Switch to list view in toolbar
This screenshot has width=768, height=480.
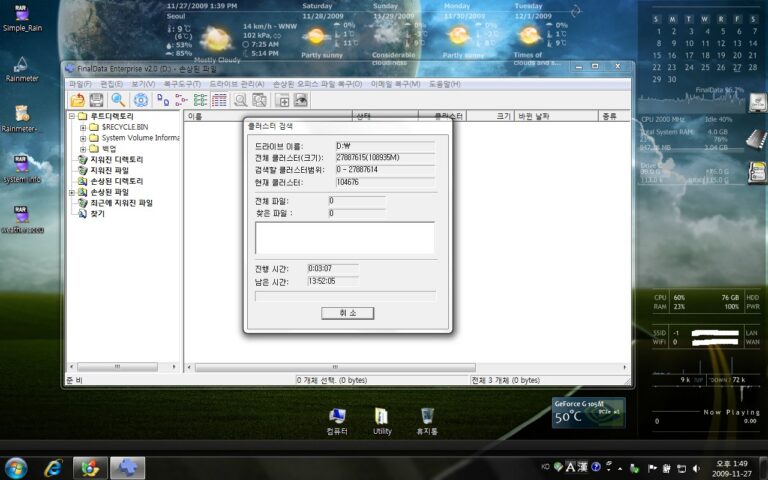tap(200, 100)
